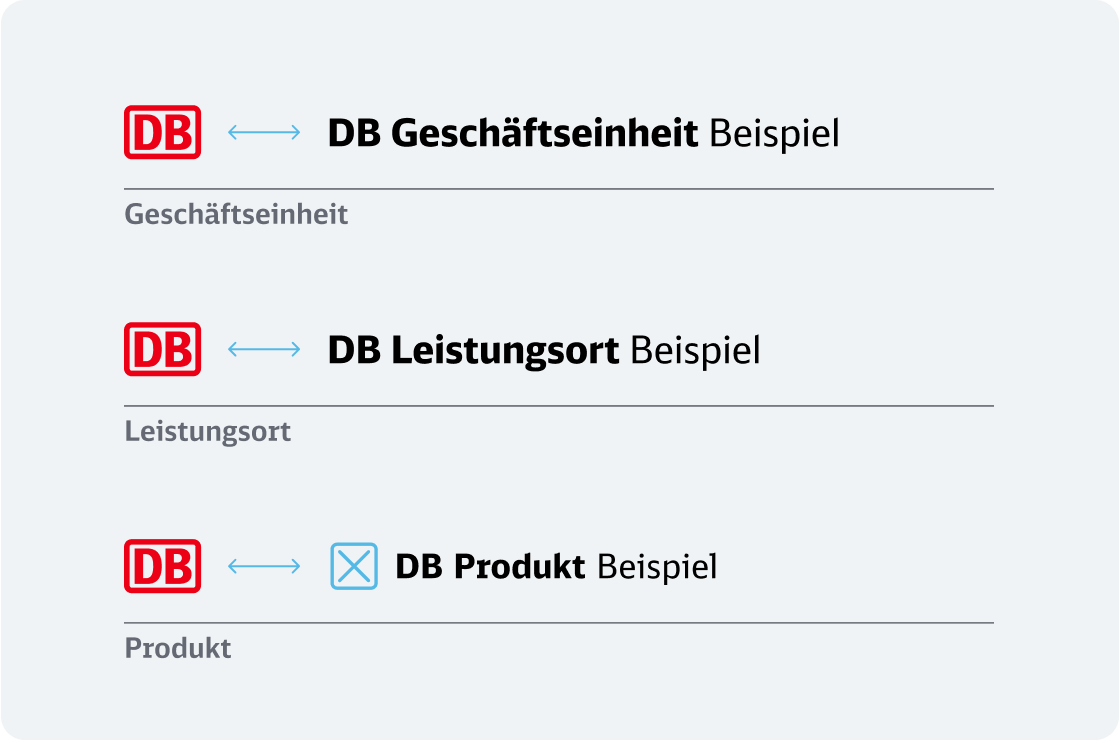The height and width of the screenshot is (740, 1119).
Task: Click the word 'Beispiel' in the first row
Action: tap(774, 133)
